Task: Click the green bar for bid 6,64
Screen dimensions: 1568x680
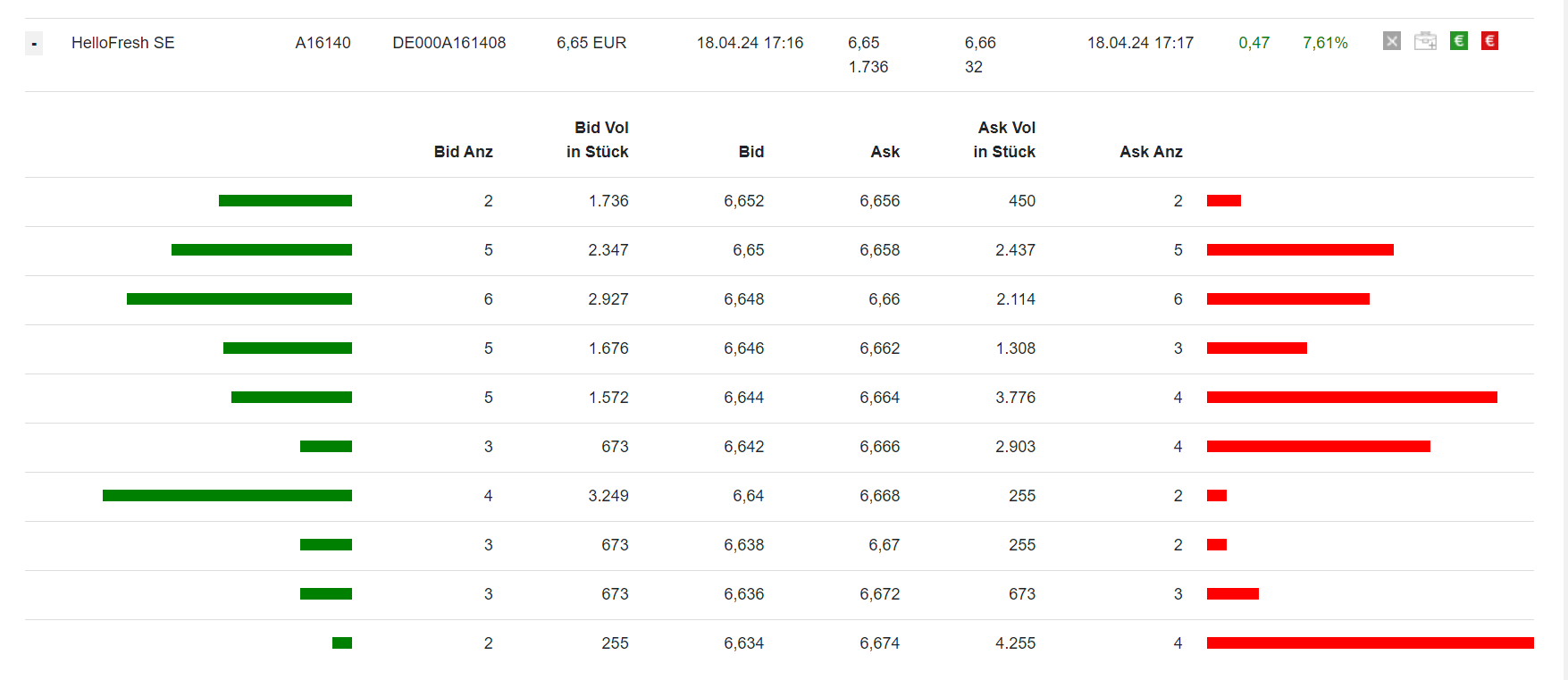Action: tap(227, 496)
